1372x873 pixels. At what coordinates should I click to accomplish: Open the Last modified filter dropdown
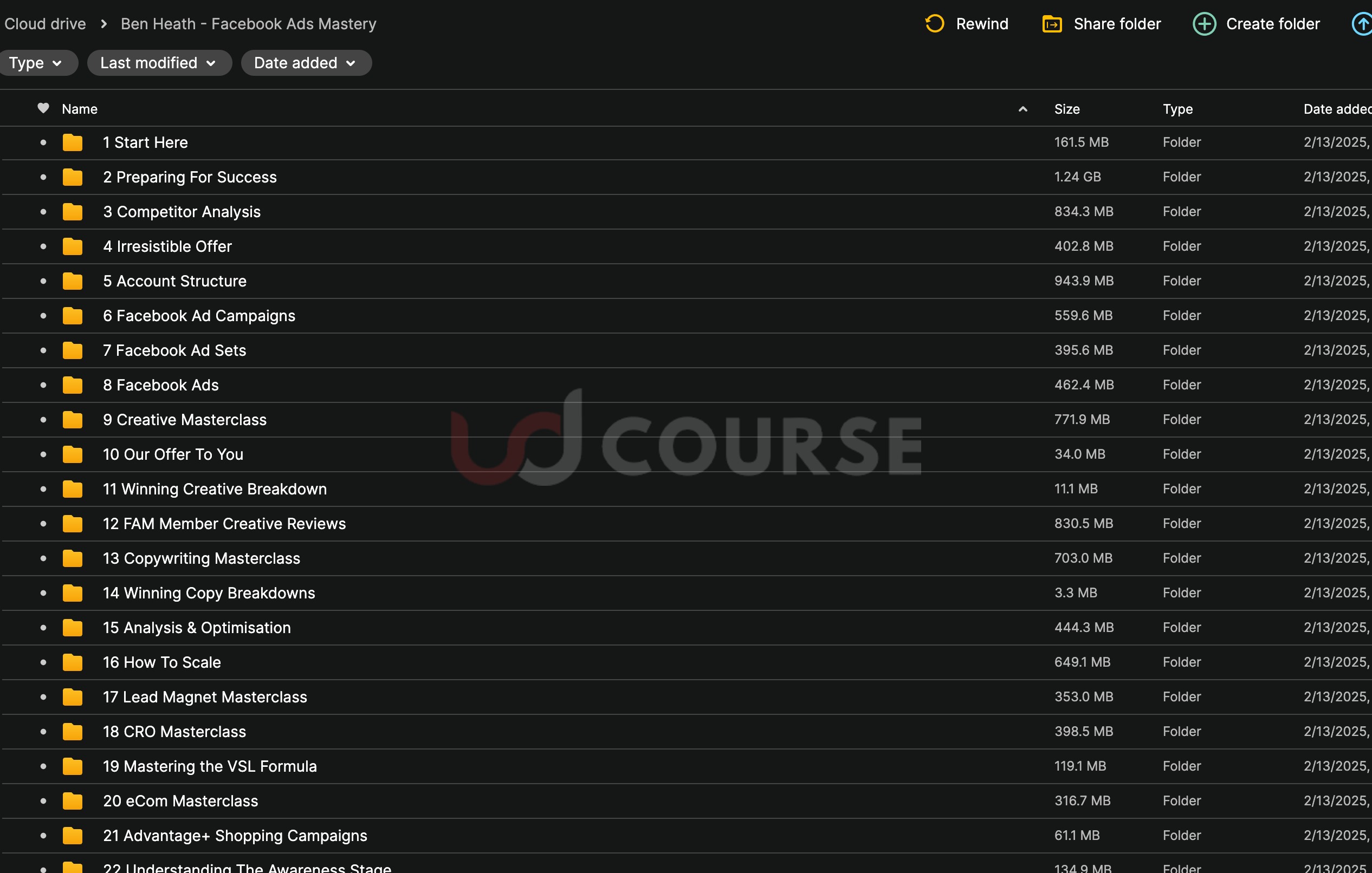click(x=159, y=63)
